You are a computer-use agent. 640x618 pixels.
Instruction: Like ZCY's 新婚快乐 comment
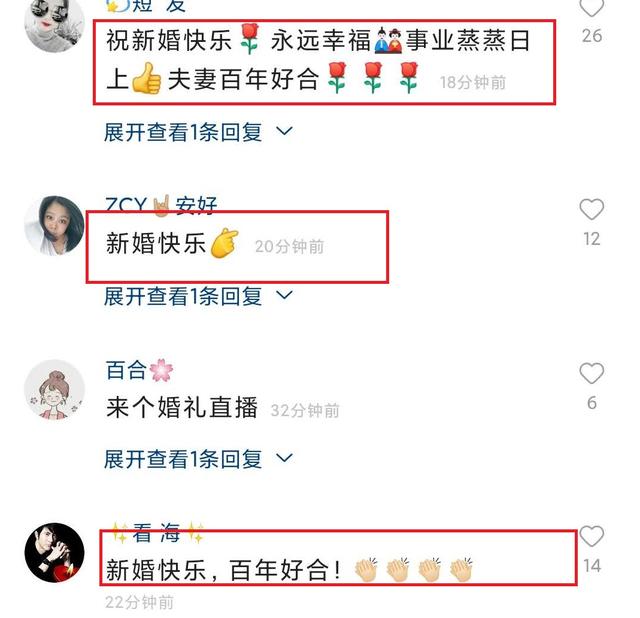tap(591, 209)
